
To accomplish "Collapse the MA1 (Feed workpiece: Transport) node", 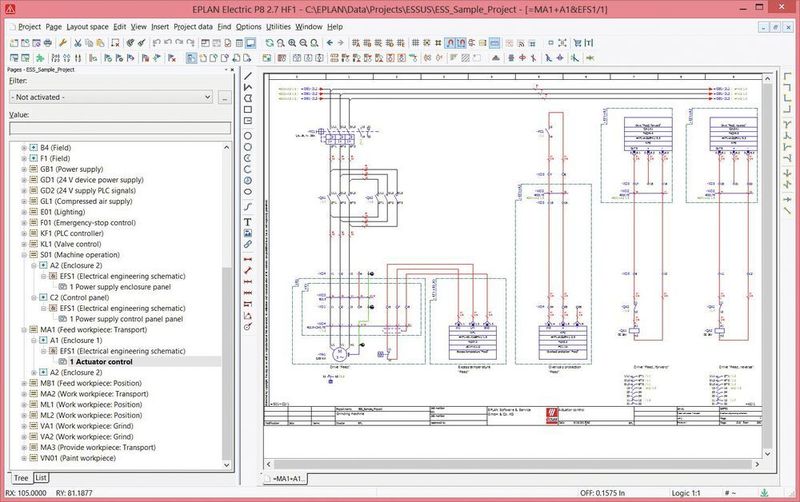I will click(x=24, y=330).
